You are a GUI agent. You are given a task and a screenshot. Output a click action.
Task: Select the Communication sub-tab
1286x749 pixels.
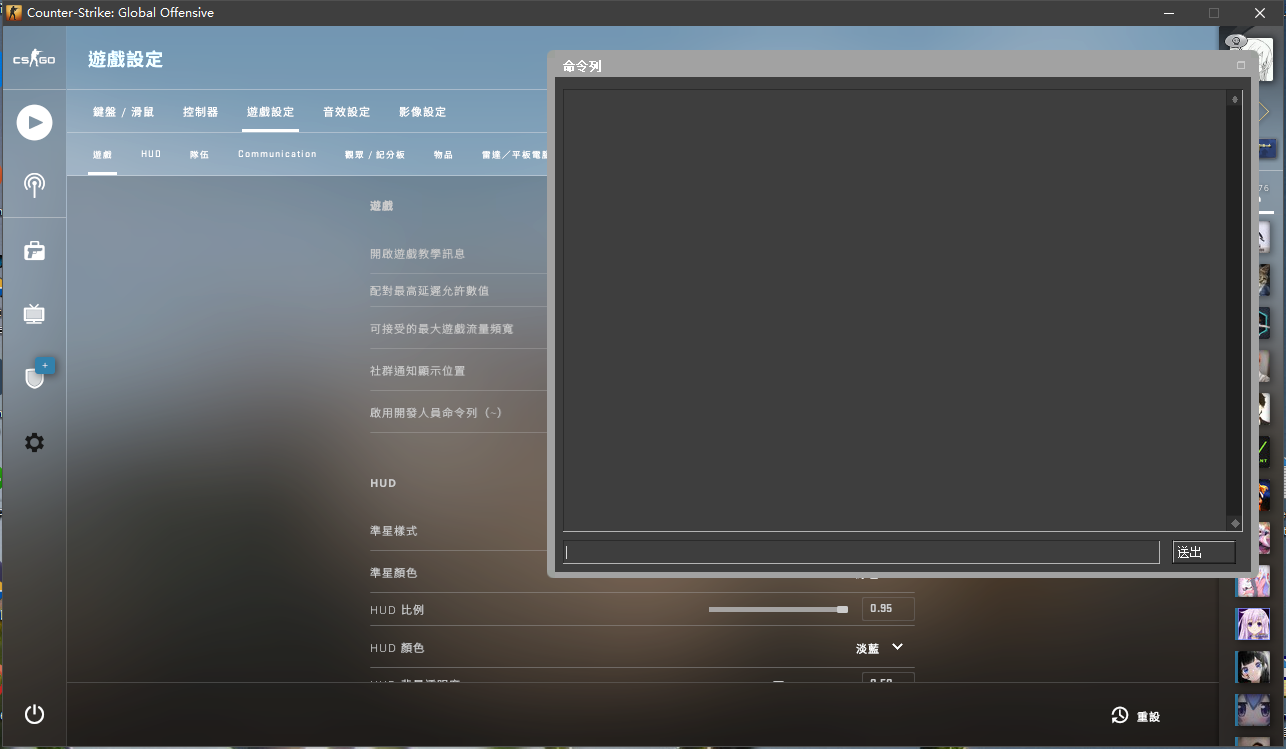pos(277,155)
